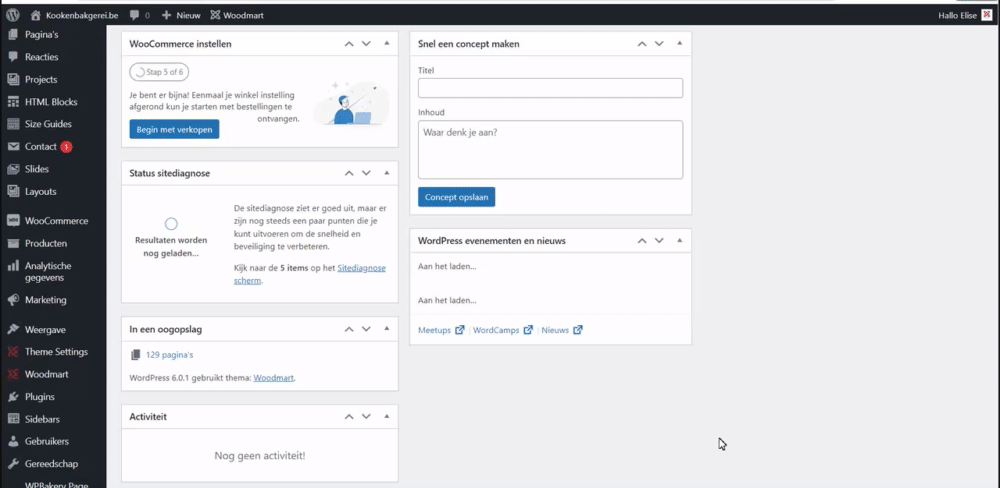Open the Woodmart sidebar menu label
This screenshot has height=488, width=1000.
(x=47, y=374)
